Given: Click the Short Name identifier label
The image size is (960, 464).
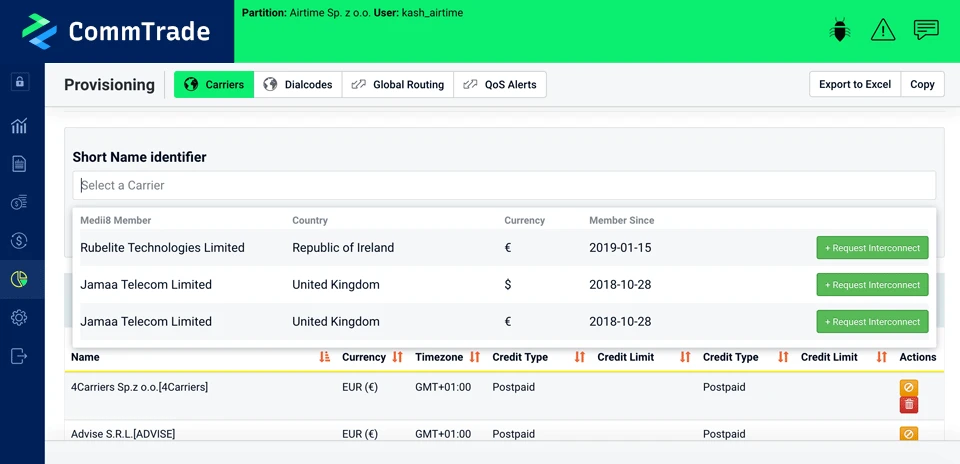Looking at the screenshot, I should click(x=140, y=157).
